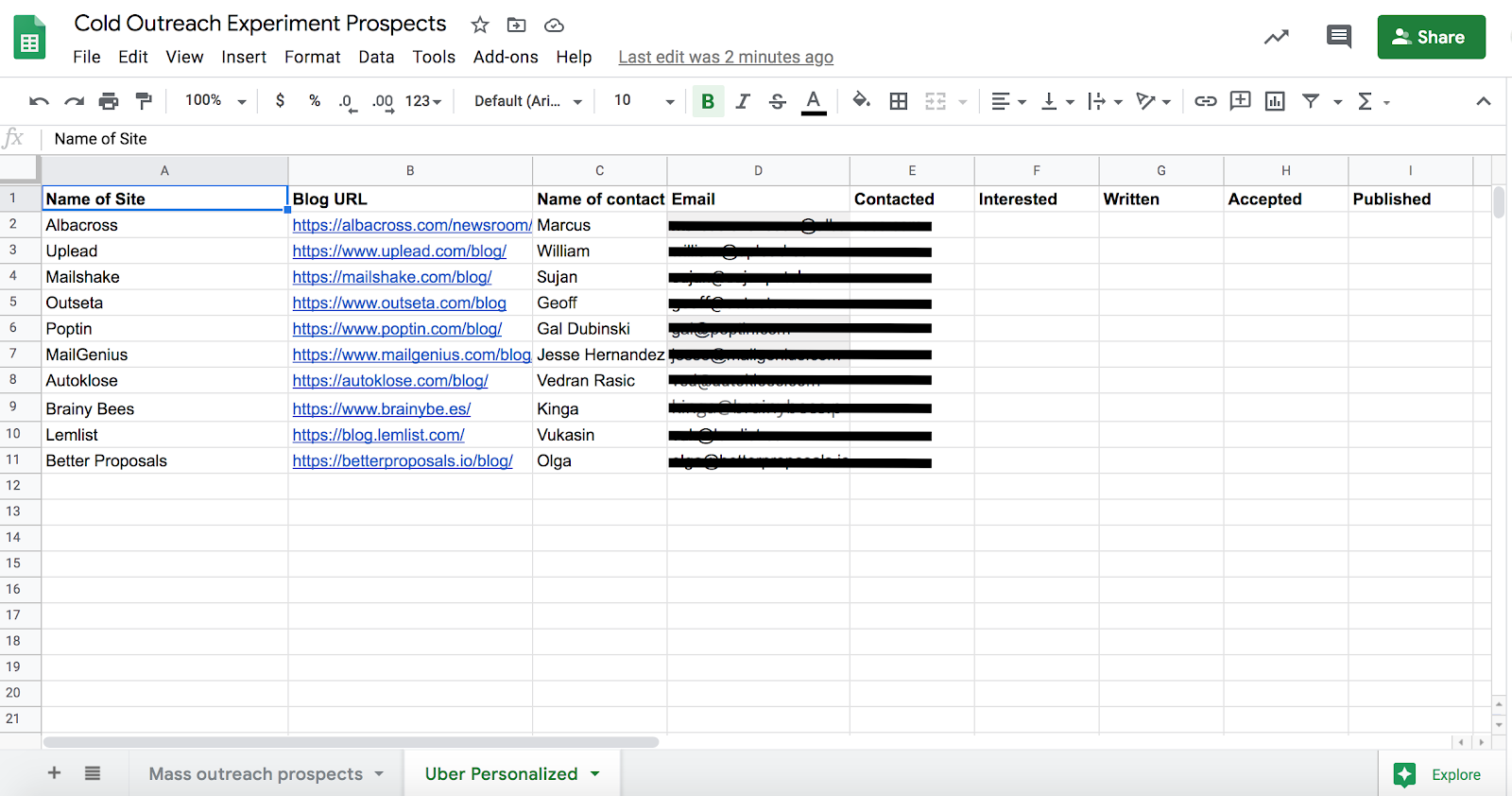Screen dimensions: 1512x796
Task: Select the column D header
Action: point(758,171)
